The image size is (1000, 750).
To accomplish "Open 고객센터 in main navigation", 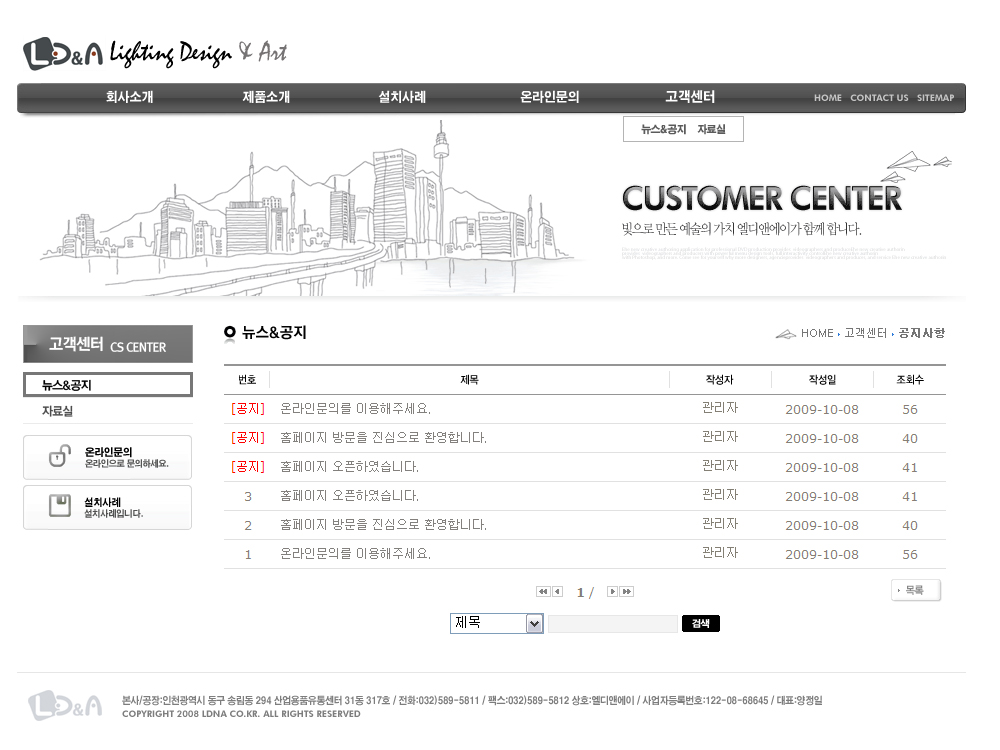I will (x=690, y=98).
